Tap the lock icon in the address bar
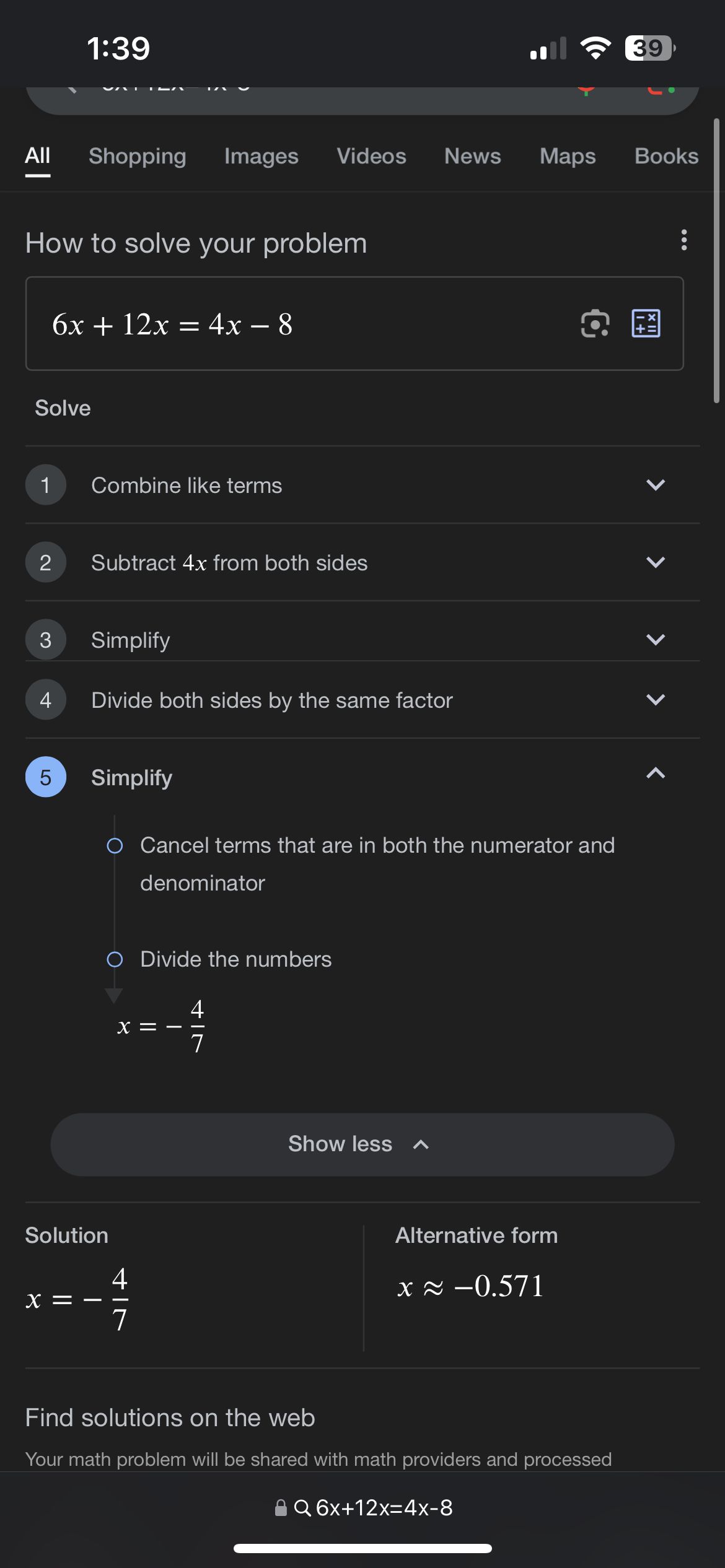The height and width of the screenshot is (1568, 725). point(281,1508)
